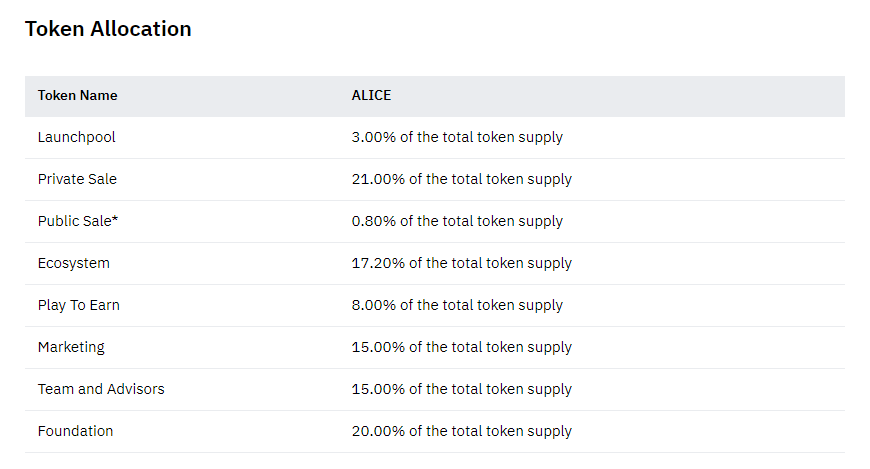Viewport: 870px width, 469px height.
Task: Select the Marketing row label
Action: click(x=71, y=347)
